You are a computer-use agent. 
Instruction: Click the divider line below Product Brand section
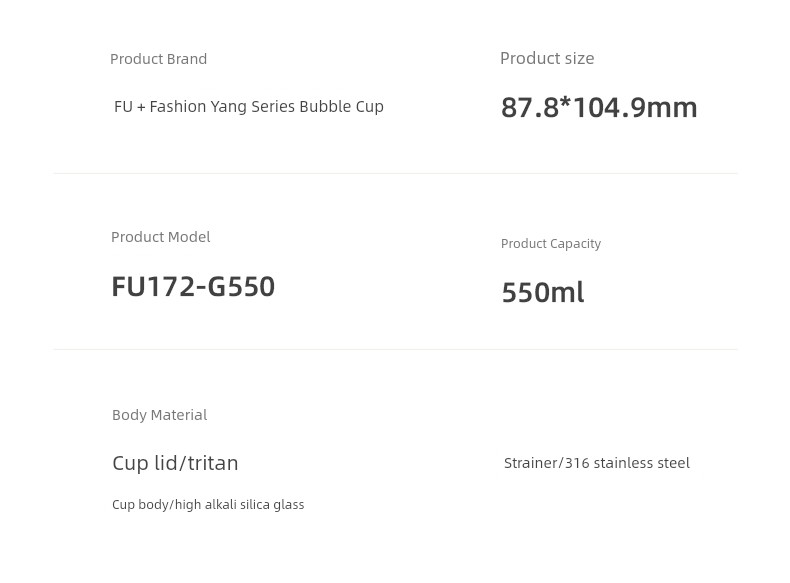395,173
